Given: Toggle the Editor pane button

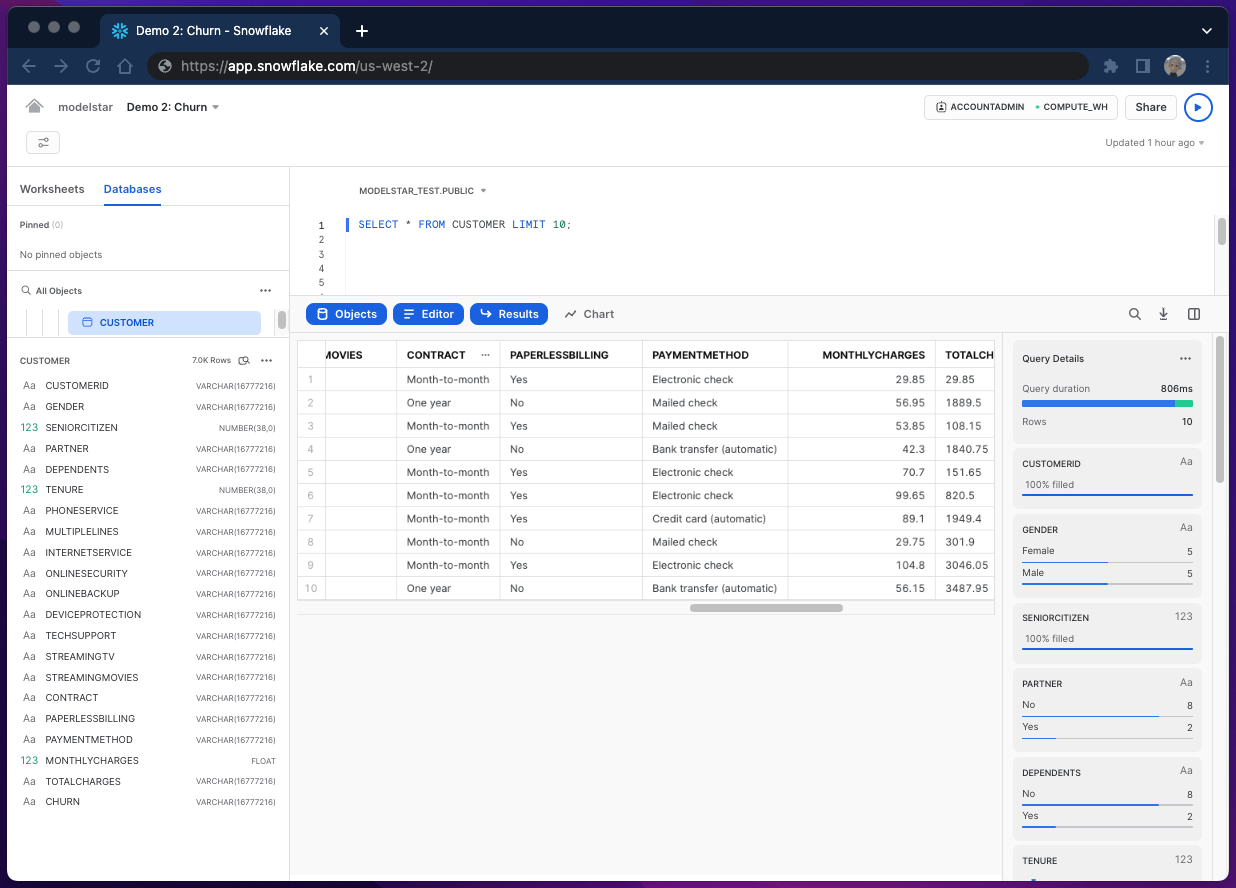Looking at the screenshot, I should coord(428,314).
